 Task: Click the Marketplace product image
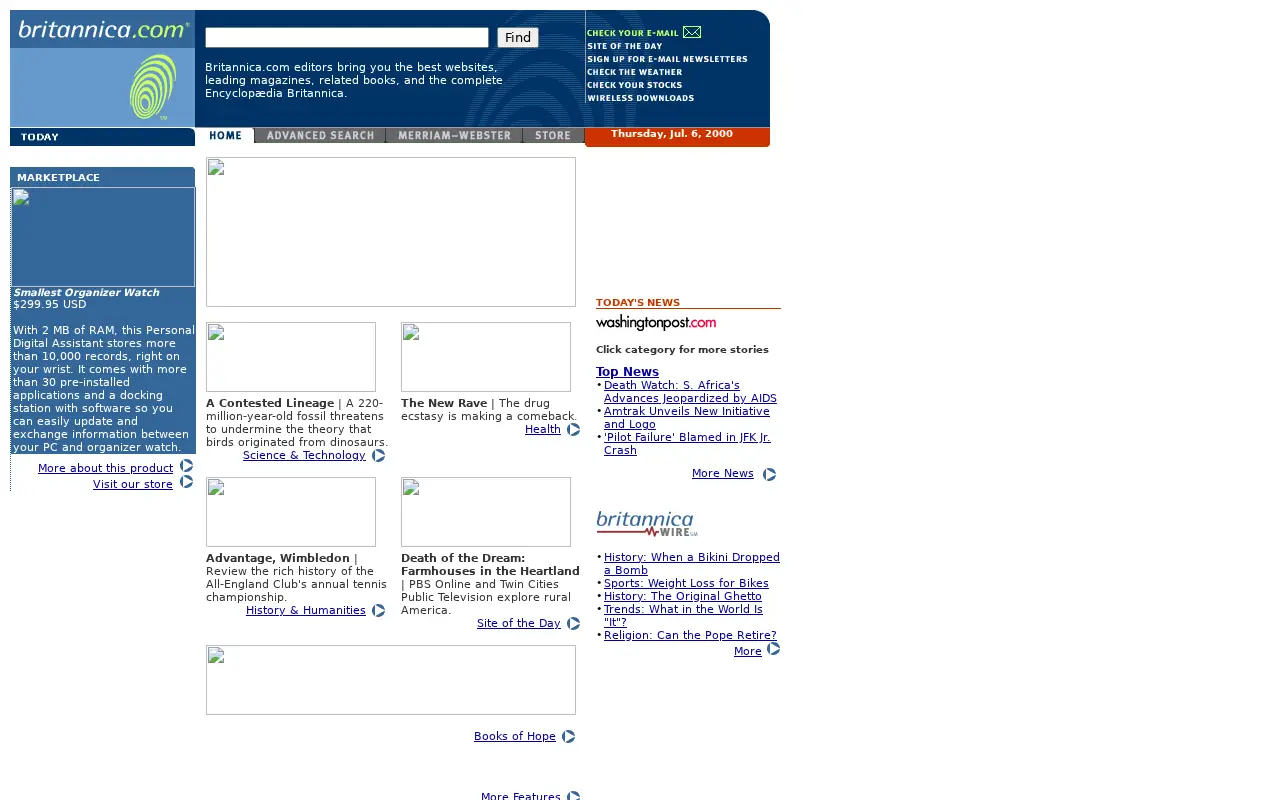[x=103, y=237]
